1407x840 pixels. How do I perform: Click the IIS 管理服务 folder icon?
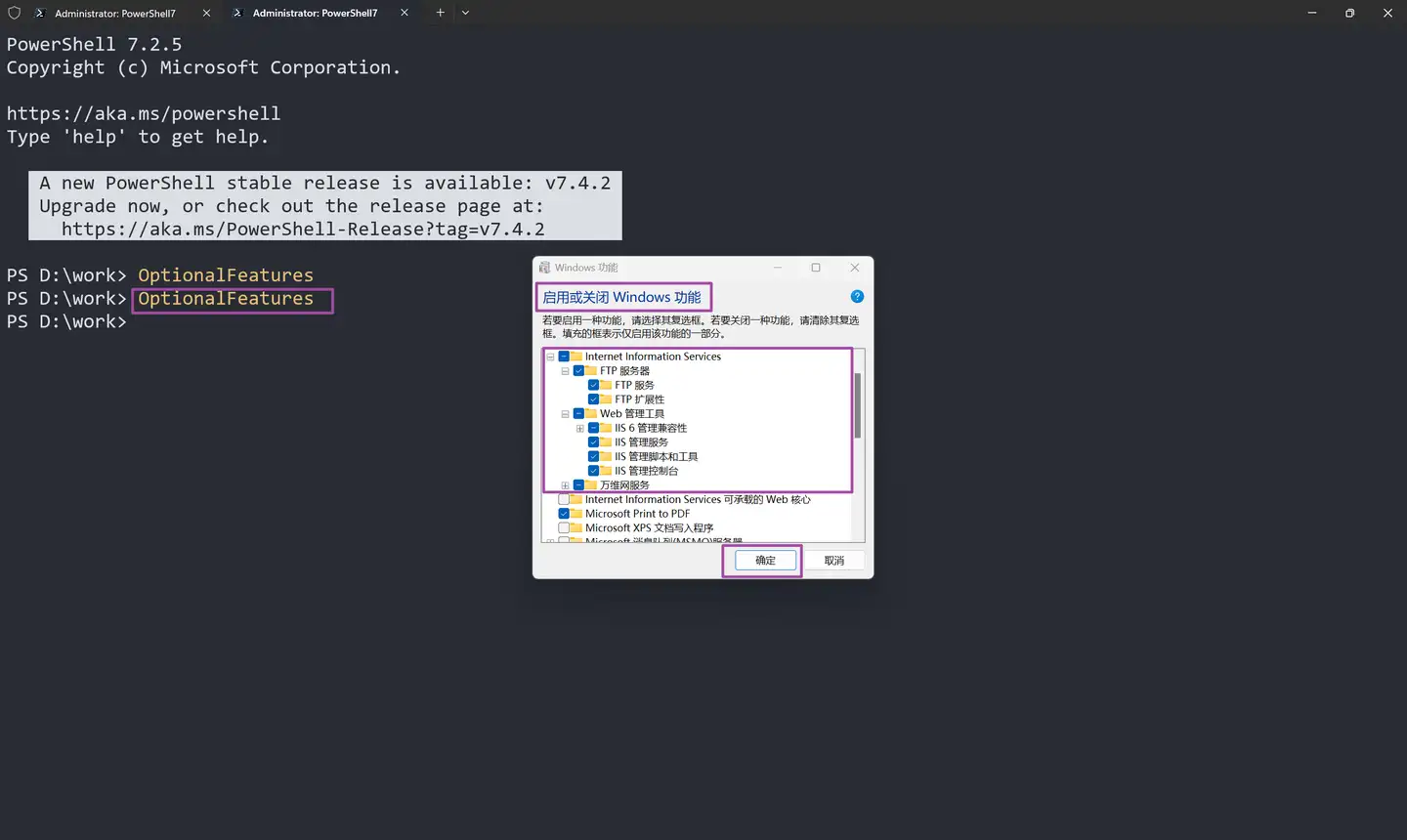[x=606, y=442]
